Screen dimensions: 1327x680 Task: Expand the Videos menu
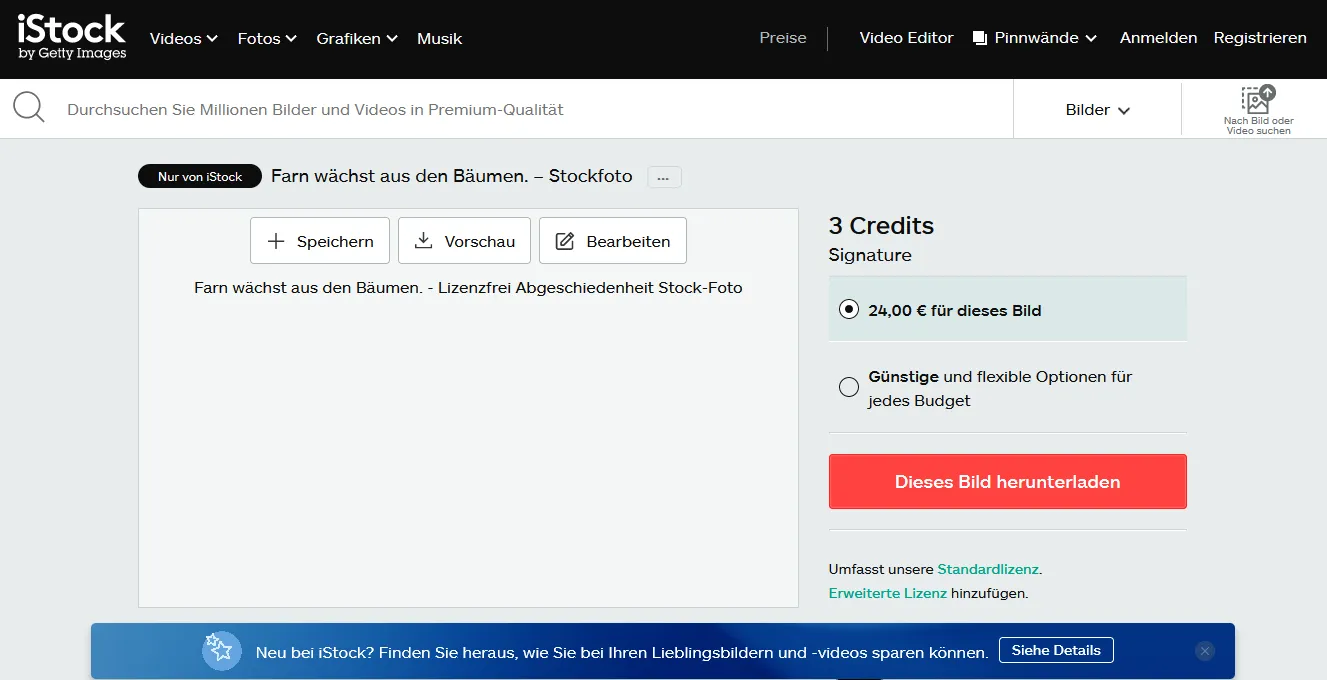tap(183, 38)
